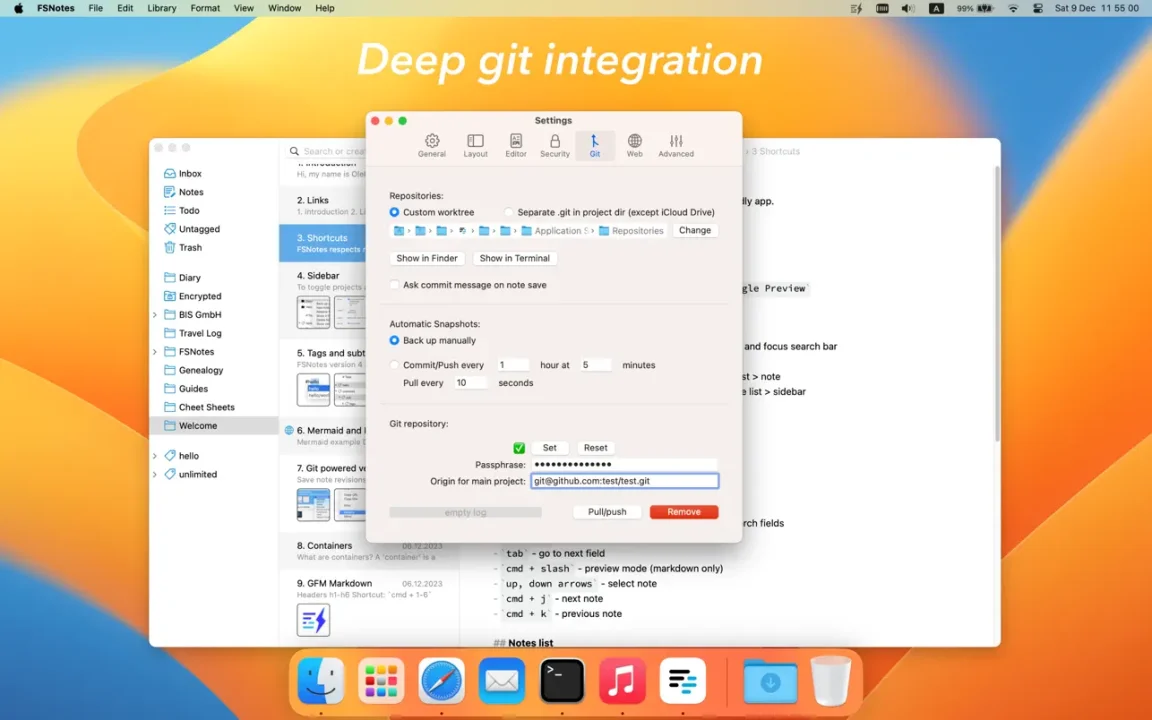
Task: Click the main window vertical scrollbar
Action: (997, 303)
